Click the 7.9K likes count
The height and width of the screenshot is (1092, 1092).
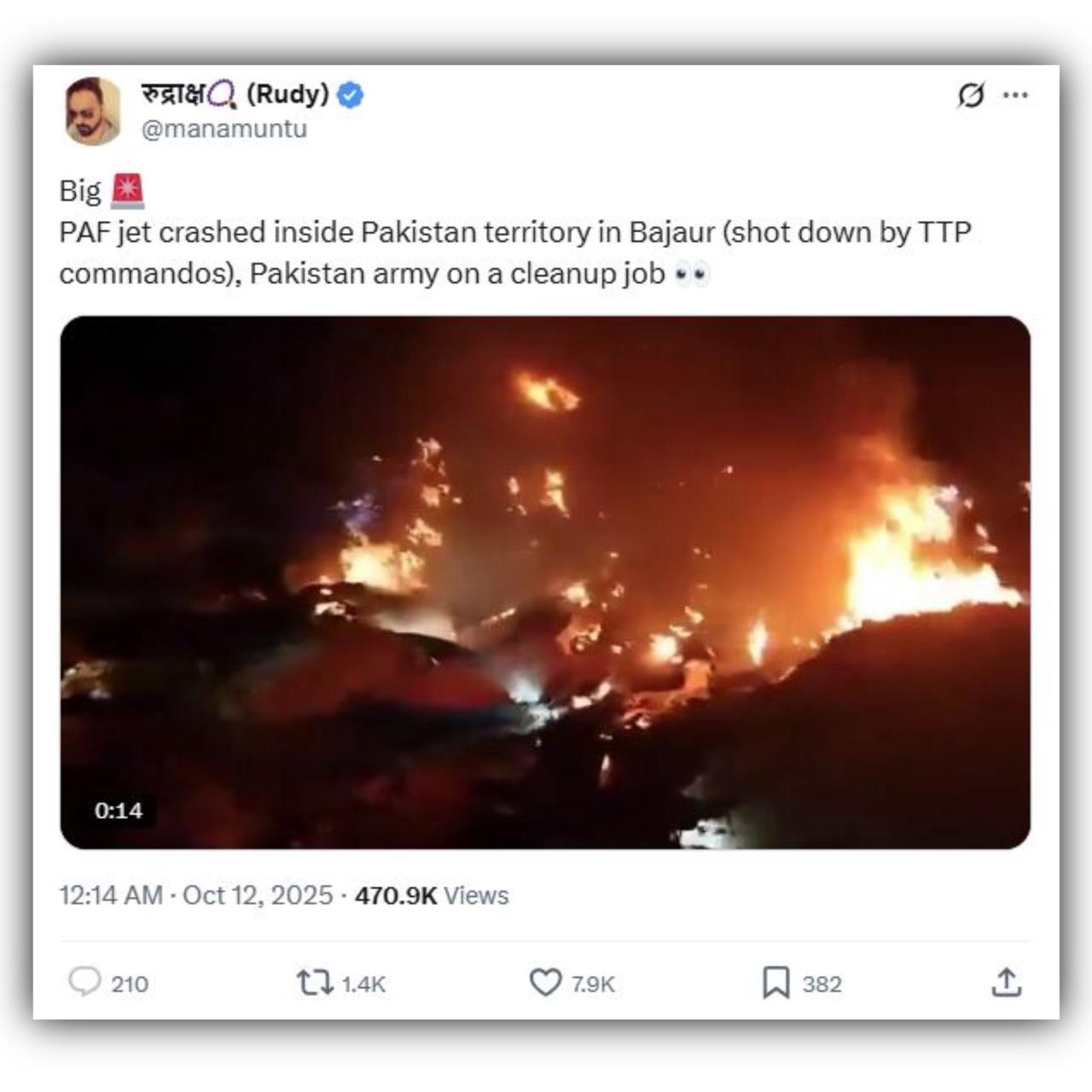coord(593,985)
